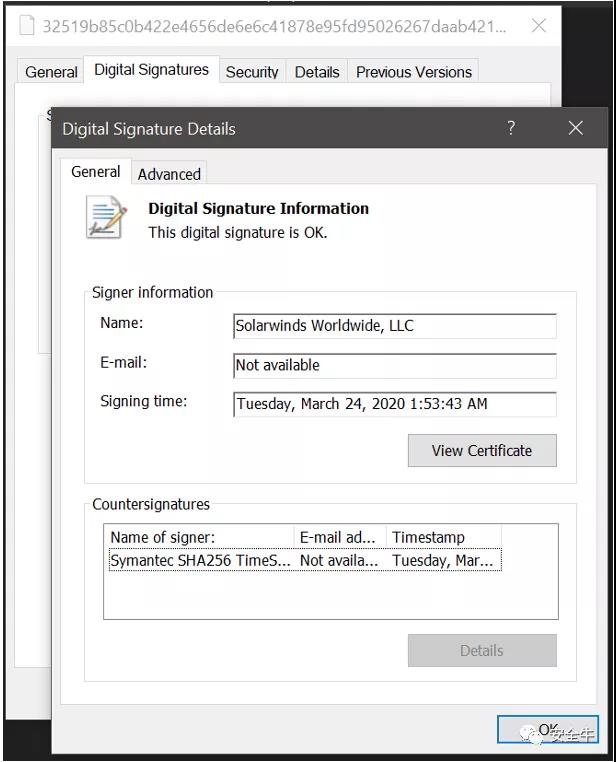Select the General tab in signature details
Viewport: 616px width, 762px height.
pyautogui.click(x=95, y=172)
